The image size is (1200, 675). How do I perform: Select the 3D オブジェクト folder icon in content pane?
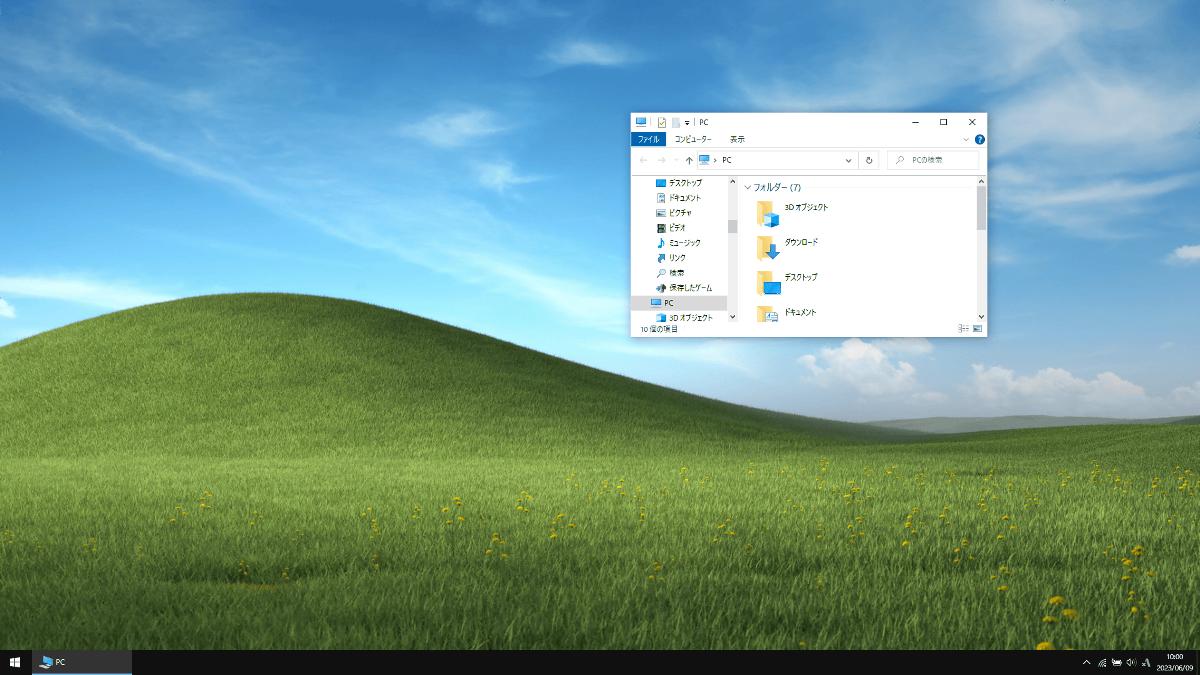(767, 213)
